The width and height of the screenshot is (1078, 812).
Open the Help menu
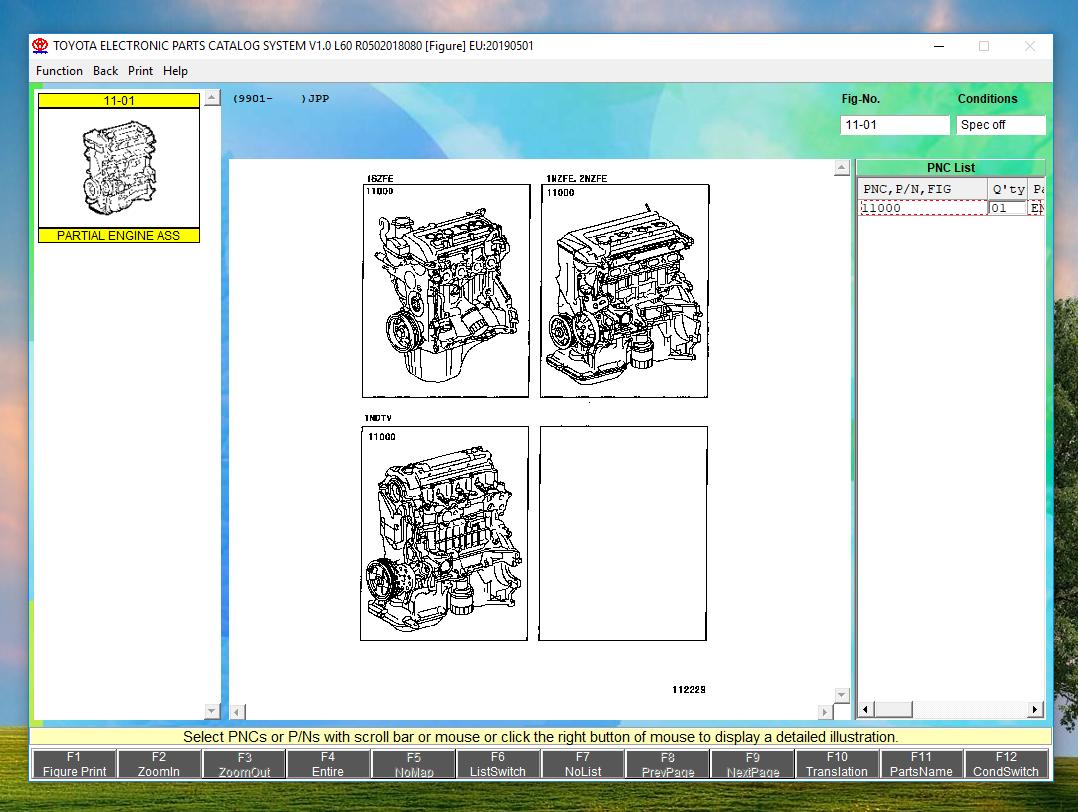pos(175,71)
